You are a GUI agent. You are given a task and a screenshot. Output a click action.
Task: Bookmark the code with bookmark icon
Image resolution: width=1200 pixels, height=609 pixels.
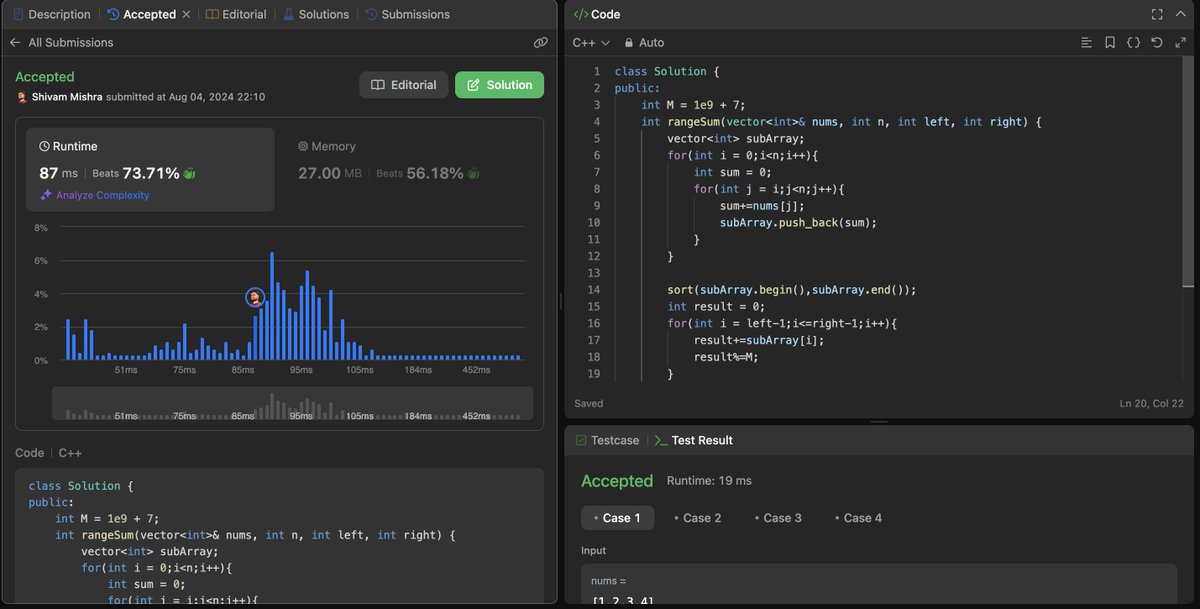click(x=1110, y=43)
